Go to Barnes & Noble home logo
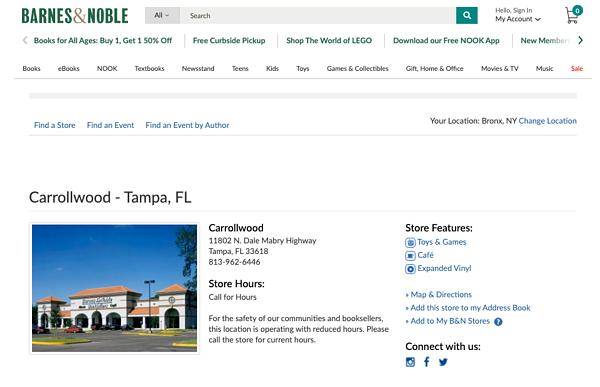The width and height of the screenshot is (600, 387). 75,16
